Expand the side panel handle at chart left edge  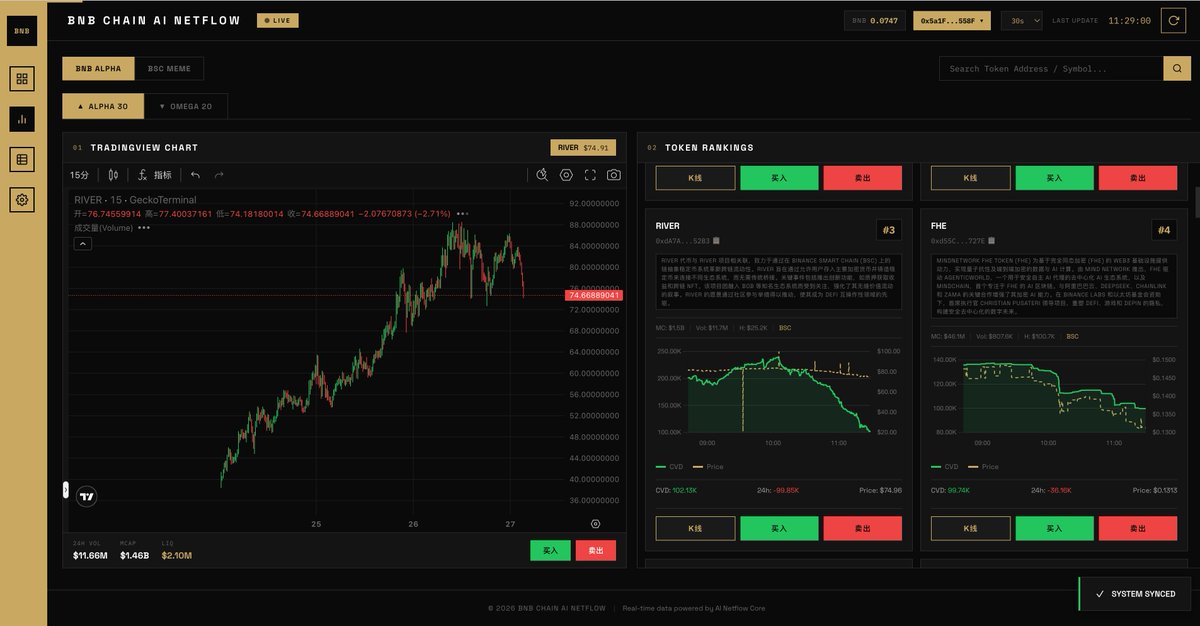point(66,490)
